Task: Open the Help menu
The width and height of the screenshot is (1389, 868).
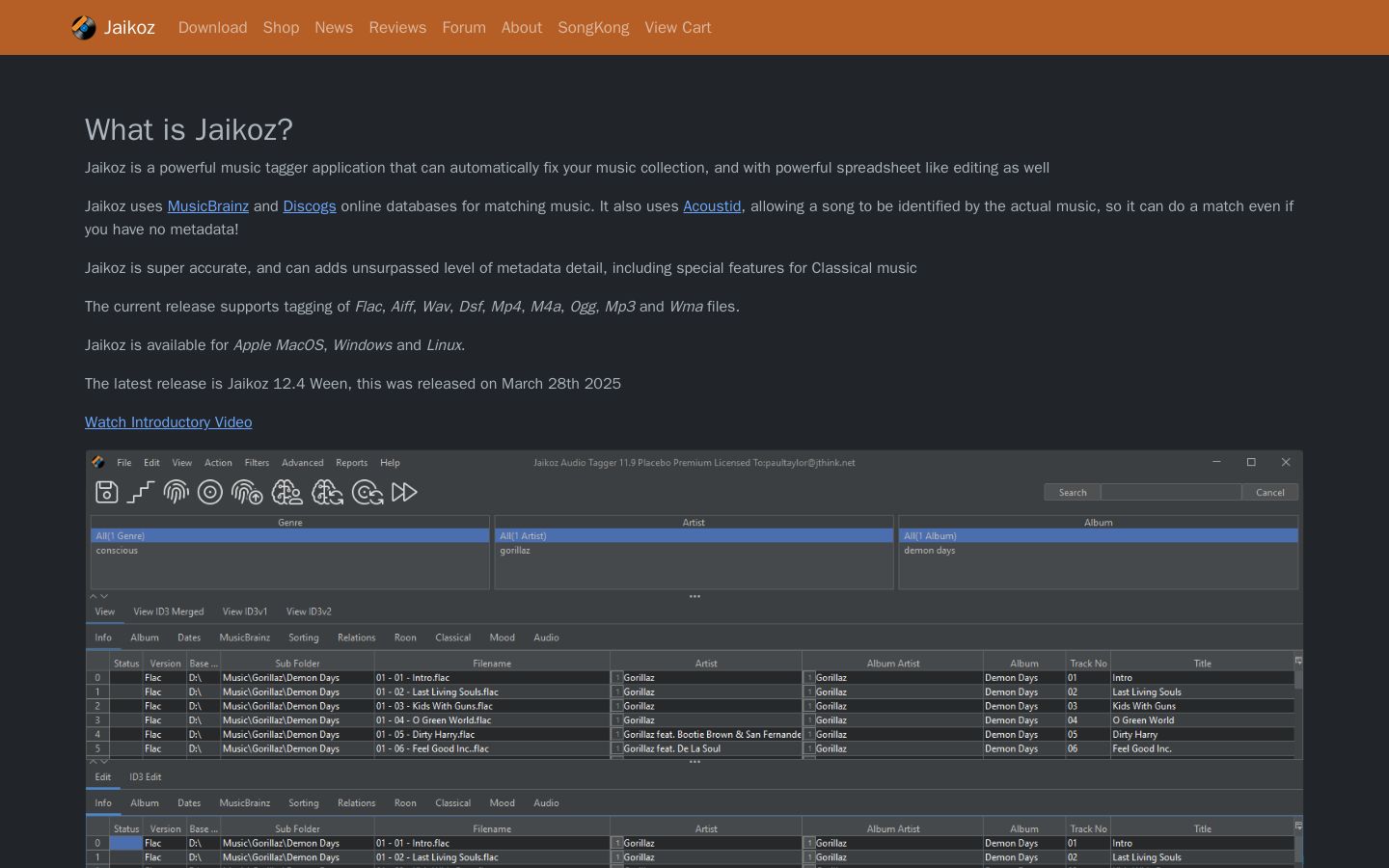Action: pyautogui.click(x=390, y=463)
